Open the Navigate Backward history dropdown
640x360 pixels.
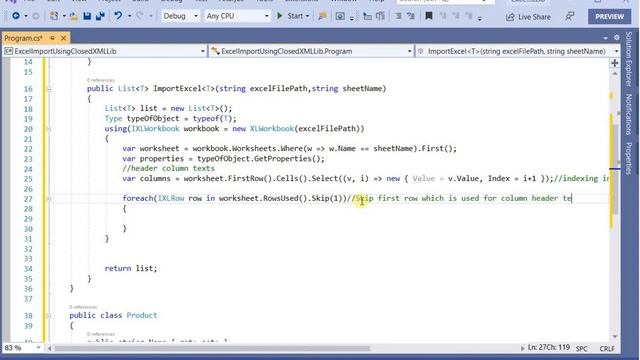tap(26, 16)
